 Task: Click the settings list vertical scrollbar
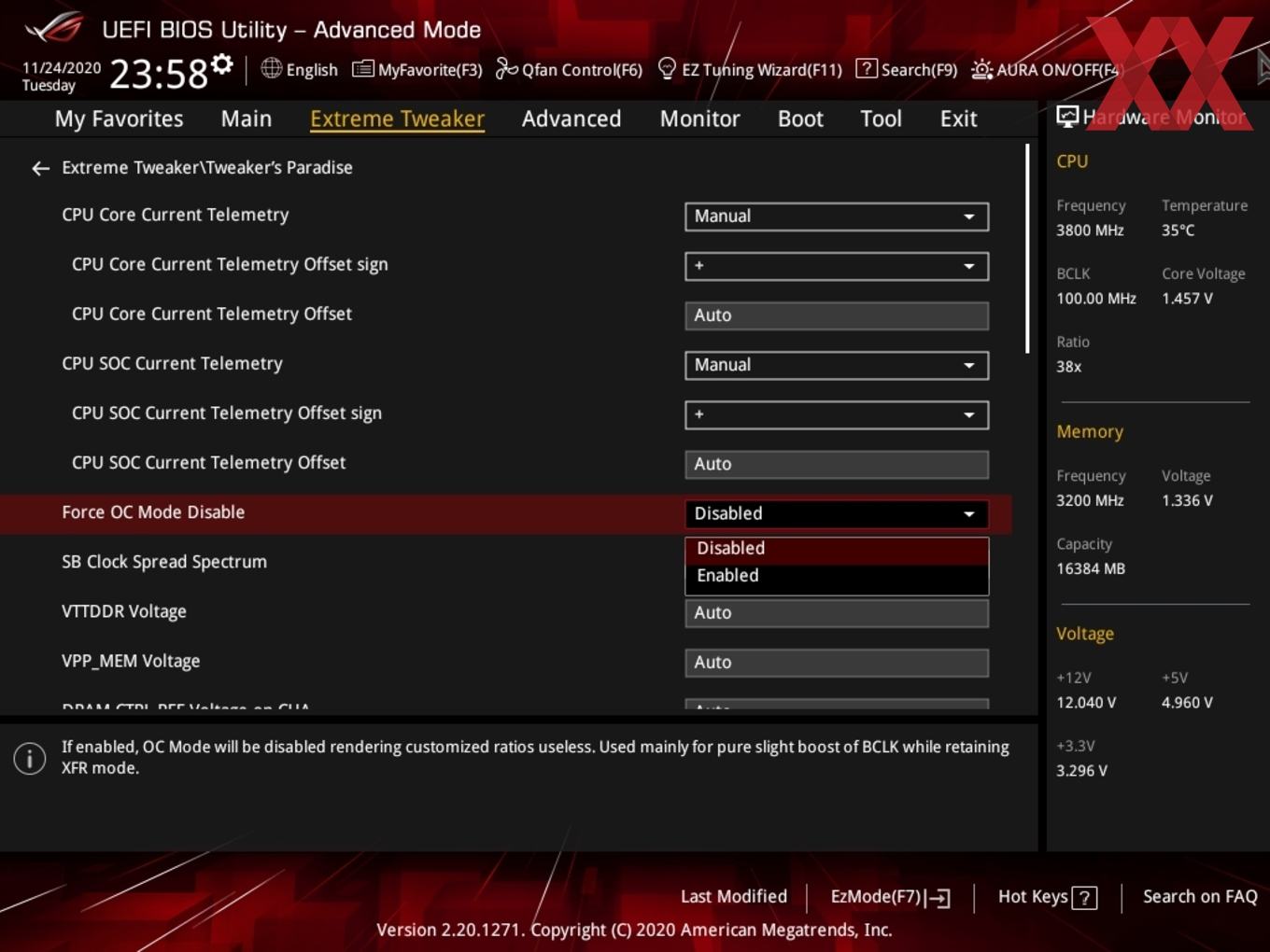point(1027,248)
